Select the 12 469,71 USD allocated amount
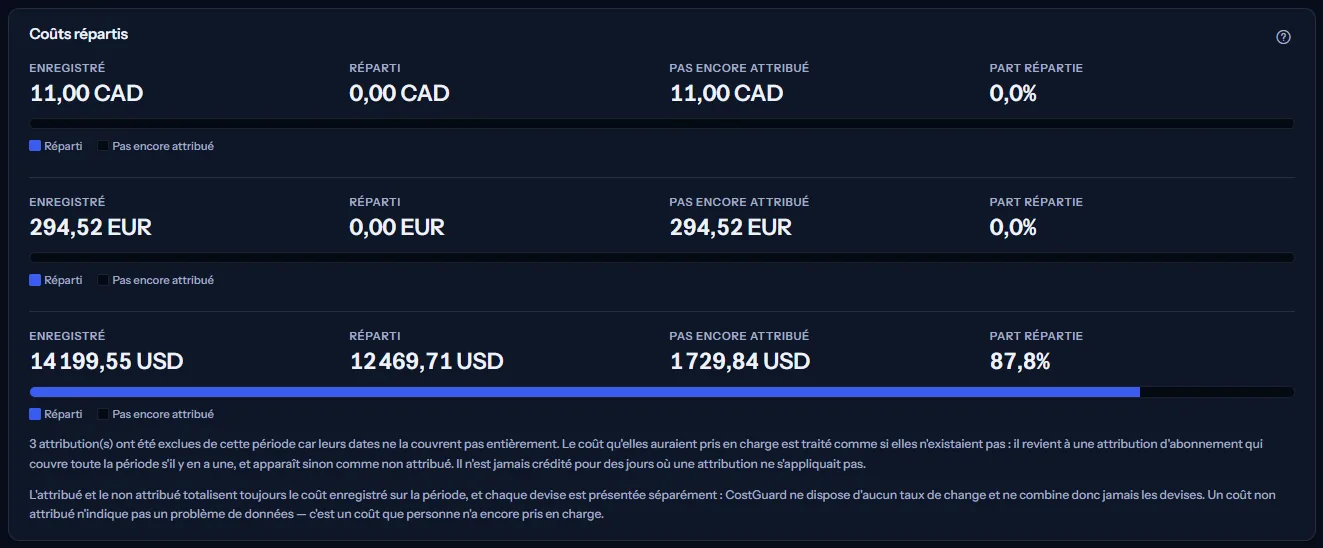Image resolution: width=1323 pixels, height=548 pixels. (426, 361)
